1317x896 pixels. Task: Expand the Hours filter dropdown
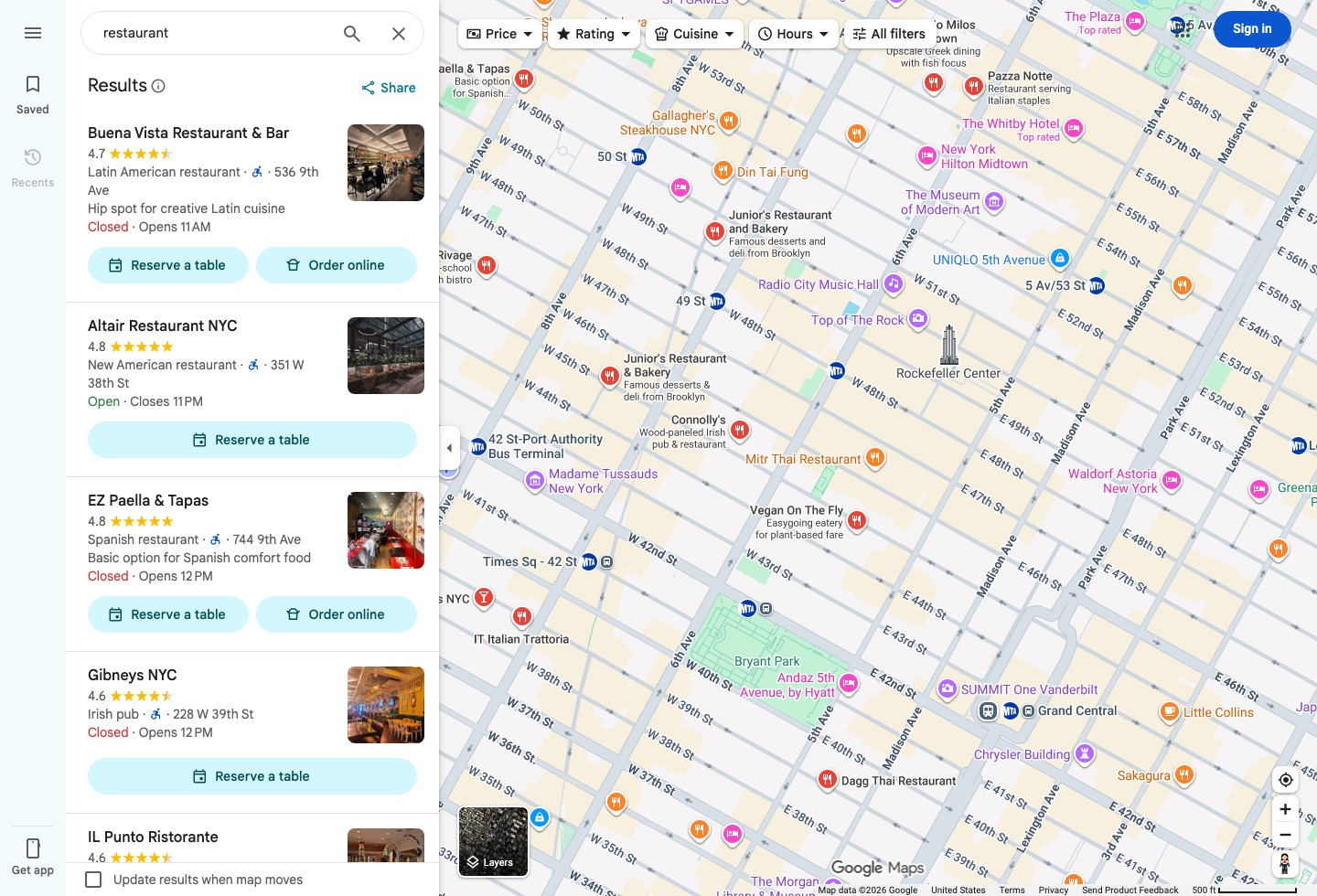794,34
